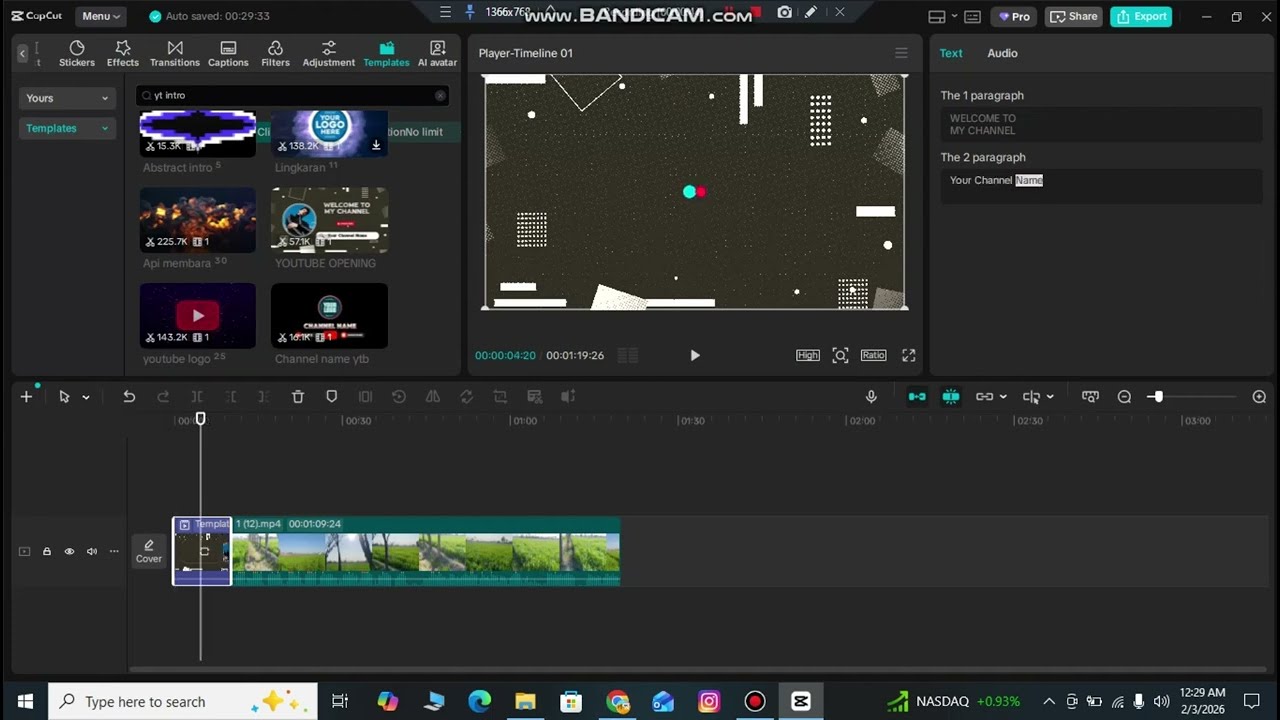Enter fullscreen preview mode

point(909,355)
